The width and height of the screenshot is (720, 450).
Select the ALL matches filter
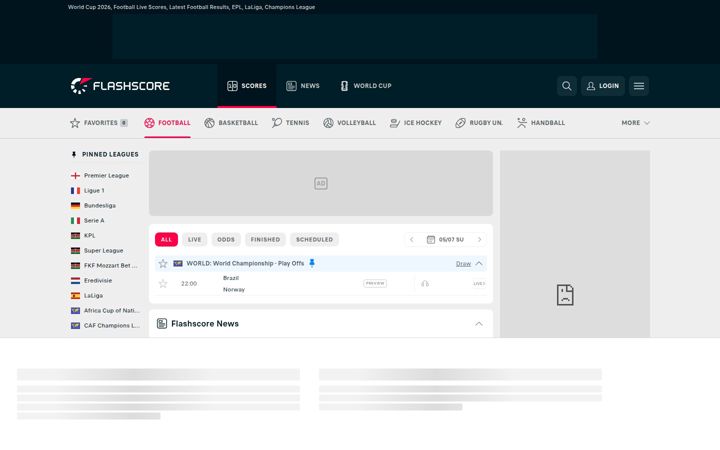pos(166,240)
